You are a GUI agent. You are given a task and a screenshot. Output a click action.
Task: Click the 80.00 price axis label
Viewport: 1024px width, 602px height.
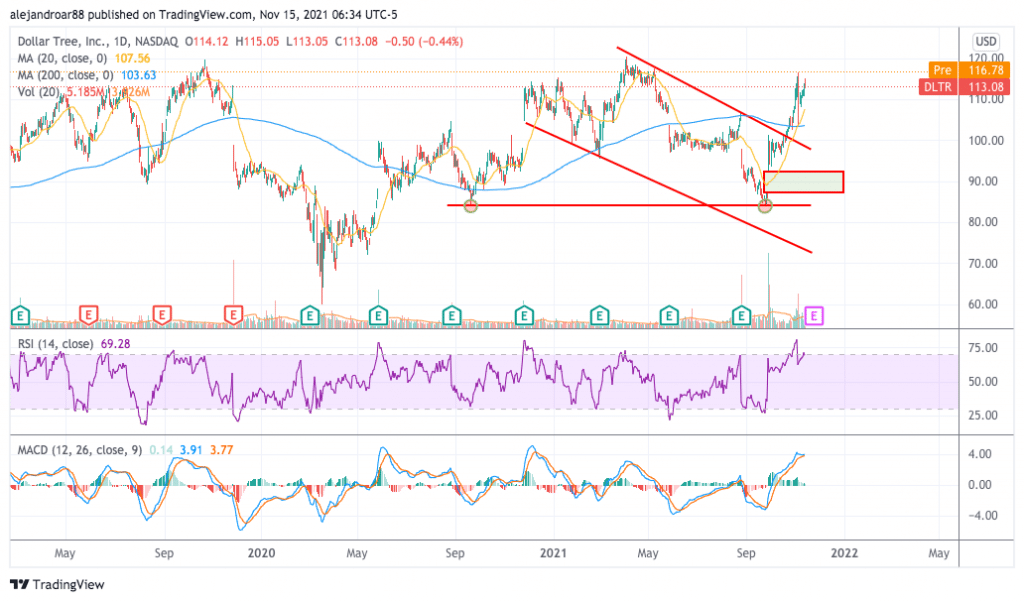982,222
